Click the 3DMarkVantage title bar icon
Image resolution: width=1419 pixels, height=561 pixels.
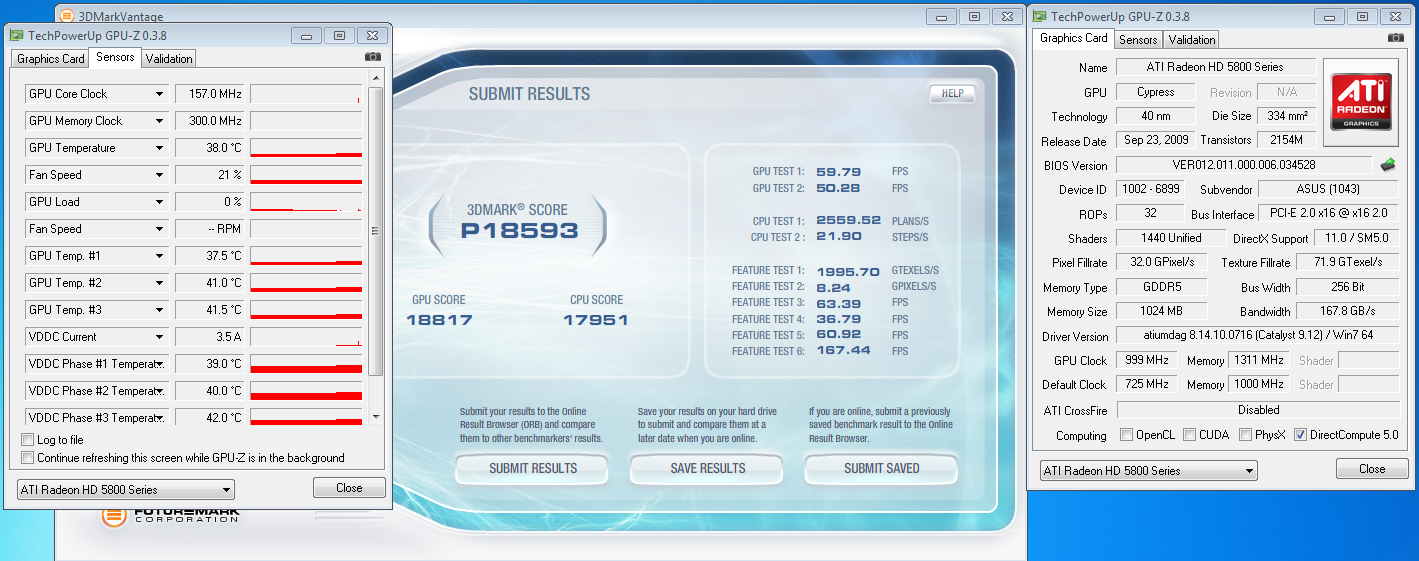(x=67, y=16)
